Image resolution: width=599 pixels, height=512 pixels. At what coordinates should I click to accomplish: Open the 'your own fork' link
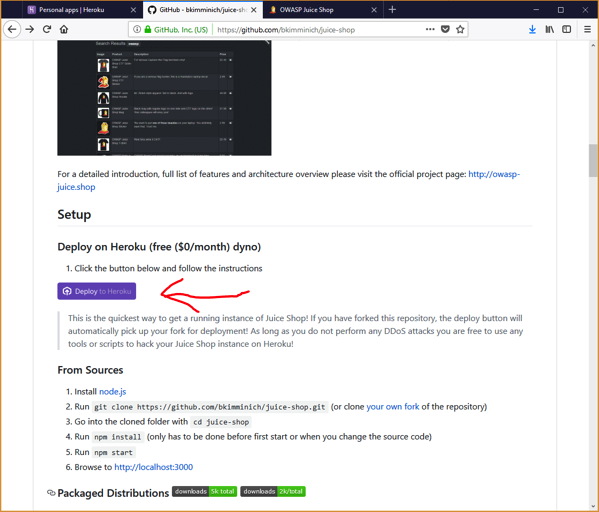point(393,407)
